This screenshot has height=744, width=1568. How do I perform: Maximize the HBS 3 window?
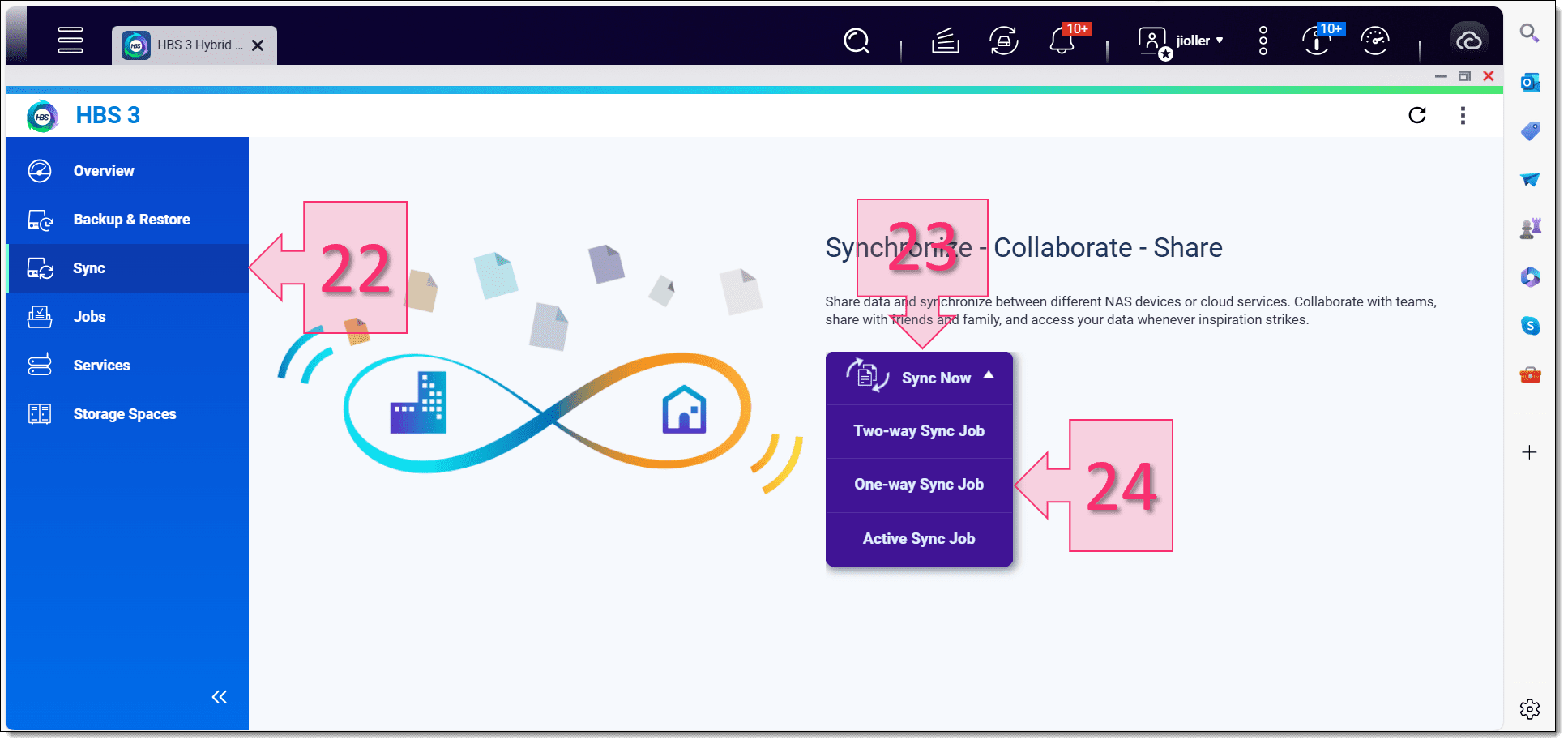tap(1464, 76)
